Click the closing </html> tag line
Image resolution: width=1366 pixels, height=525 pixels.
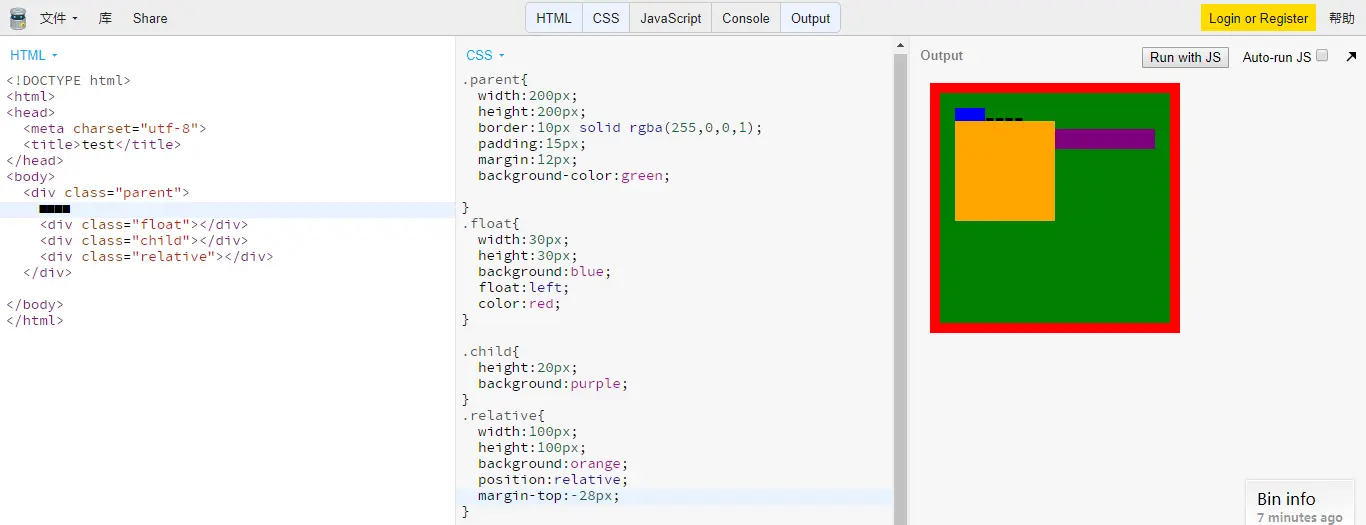35,320
